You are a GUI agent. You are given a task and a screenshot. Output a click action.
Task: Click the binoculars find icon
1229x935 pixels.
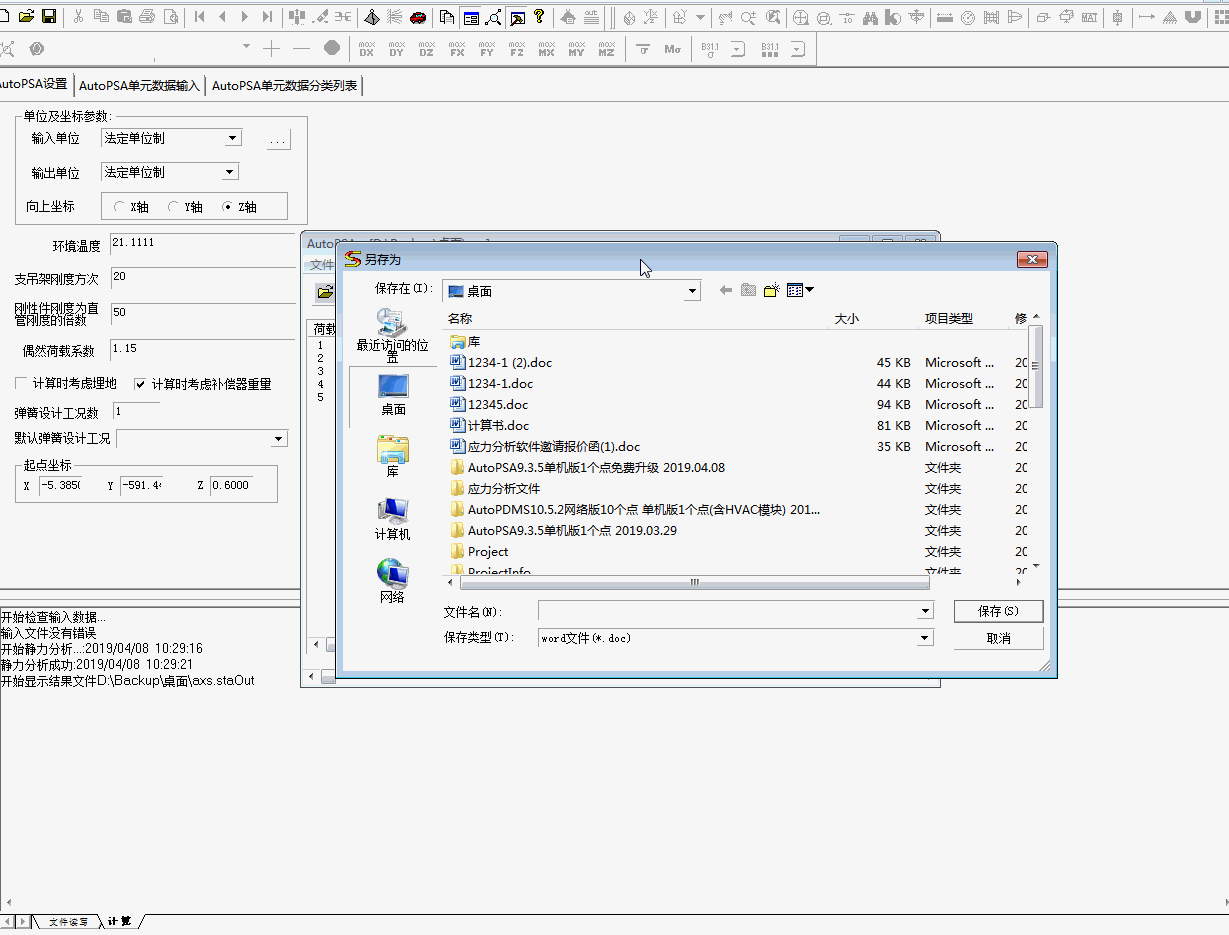[870, 17]
